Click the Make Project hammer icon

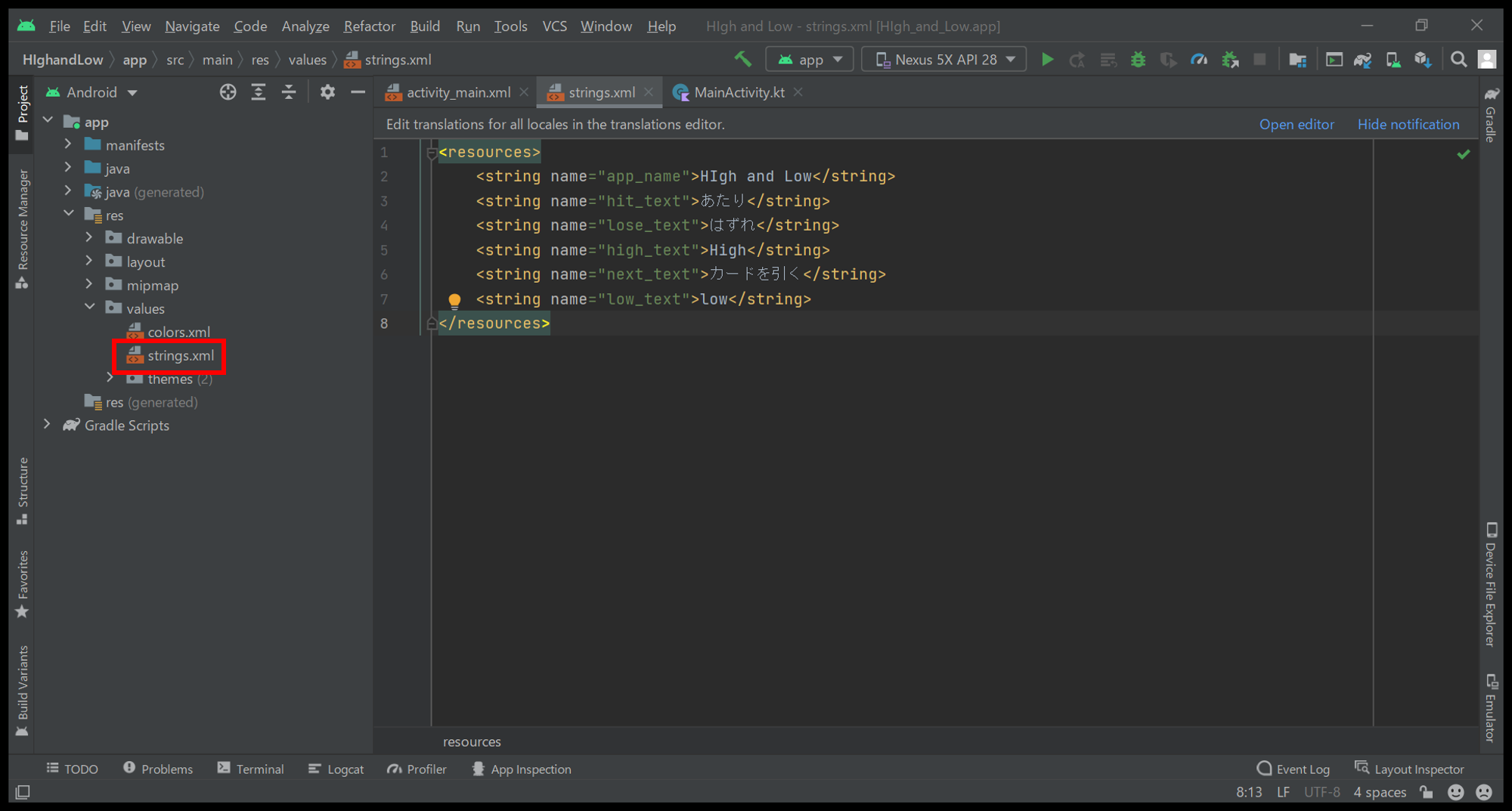[742, 60]
